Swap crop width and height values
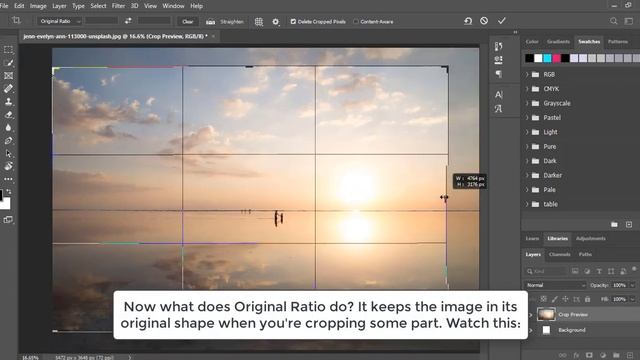The image size is (640, 360). click(128, 21)
